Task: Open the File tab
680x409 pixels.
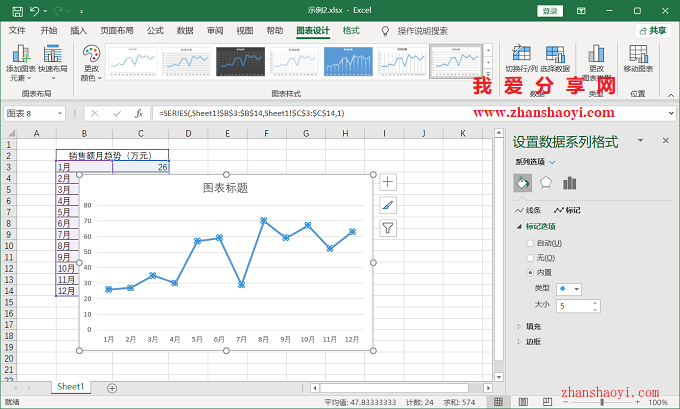Action: click(17, 31)
